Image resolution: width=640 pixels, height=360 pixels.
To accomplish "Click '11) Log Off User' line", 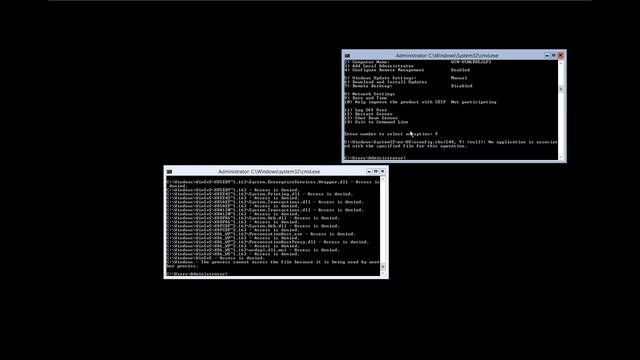I will [x=366, y=110].
